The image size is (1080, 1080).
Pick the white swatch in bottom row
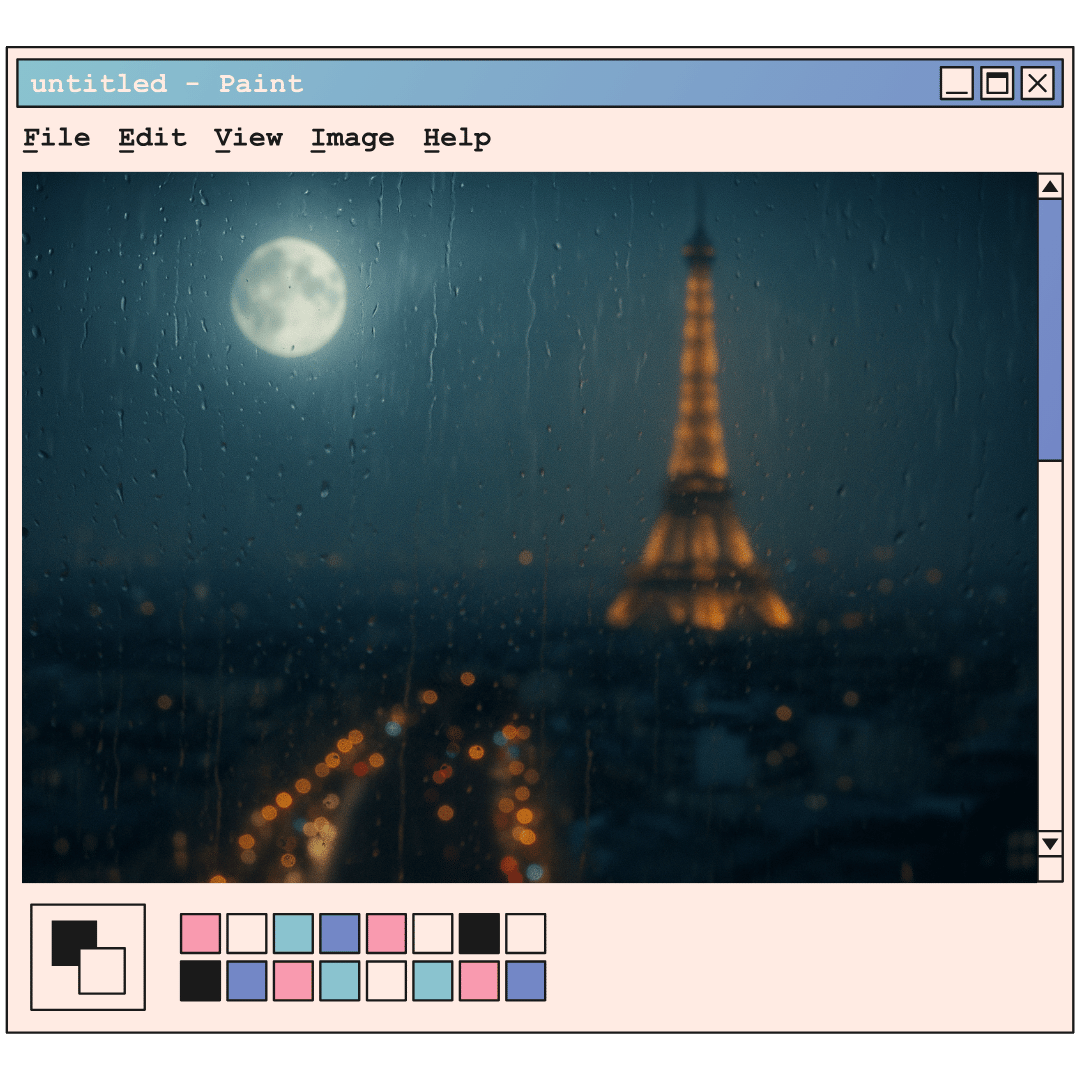coord(386,981)
